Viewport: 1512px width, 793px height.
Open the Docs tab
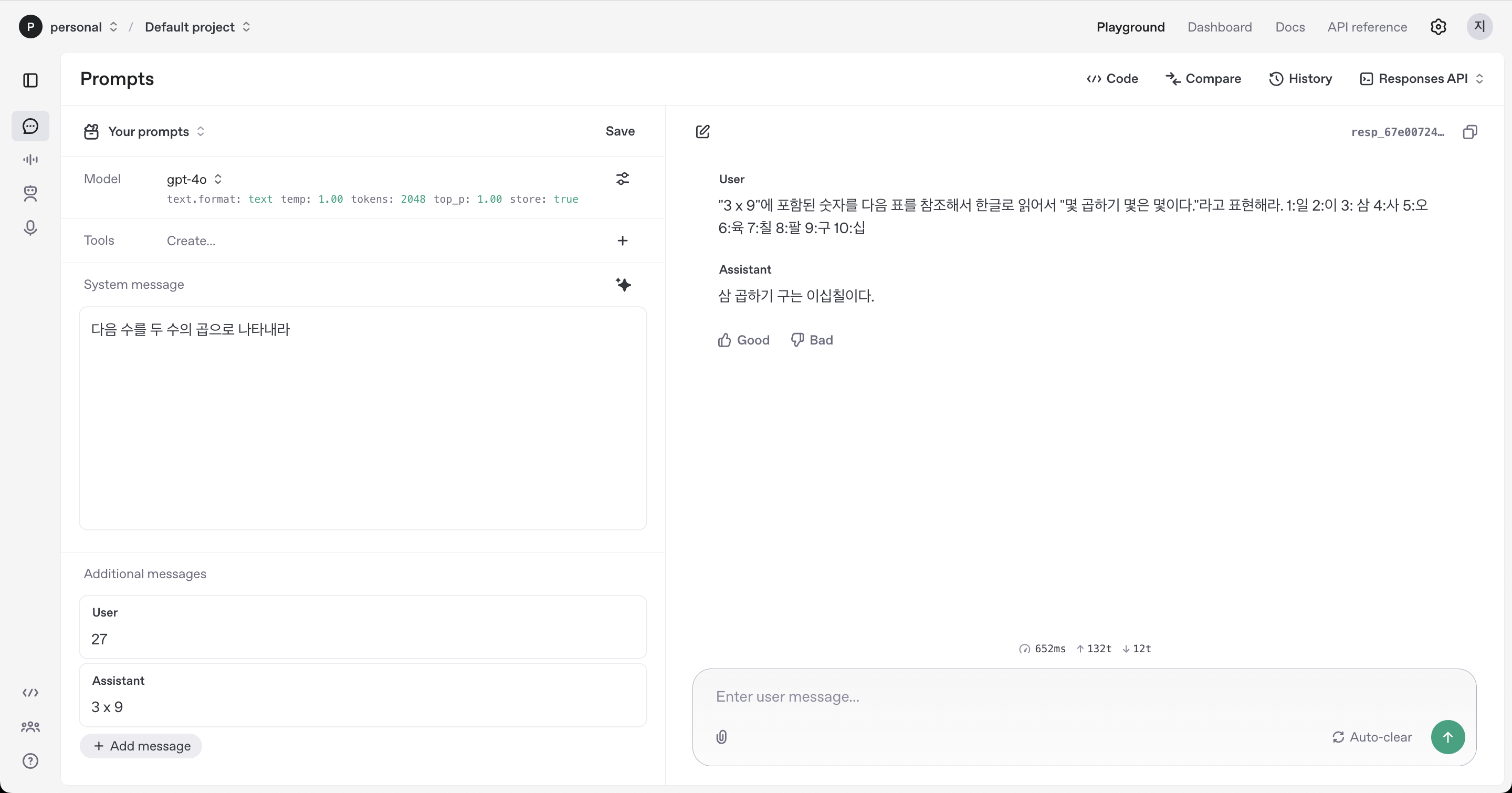(x=1289, y=27)
